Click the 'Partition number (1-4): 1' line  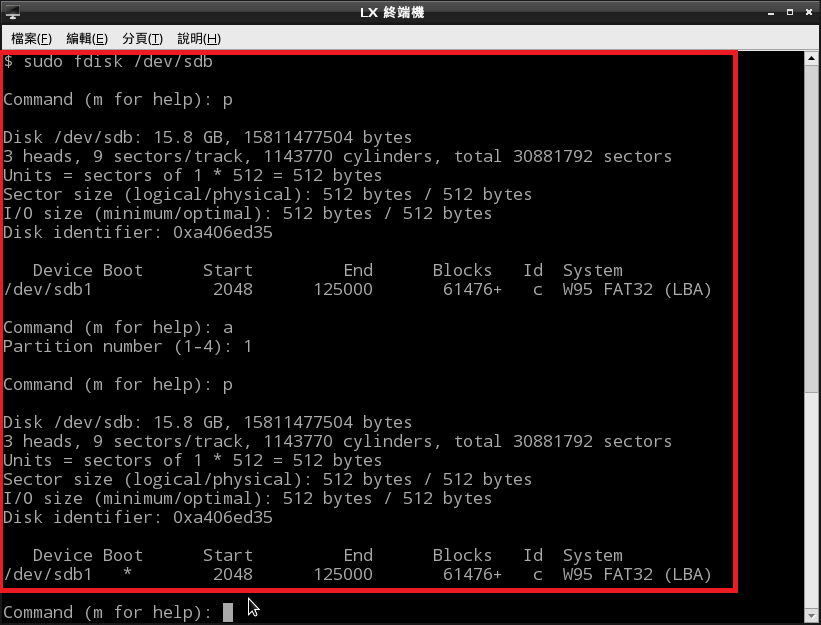click(x=127, y=346)
